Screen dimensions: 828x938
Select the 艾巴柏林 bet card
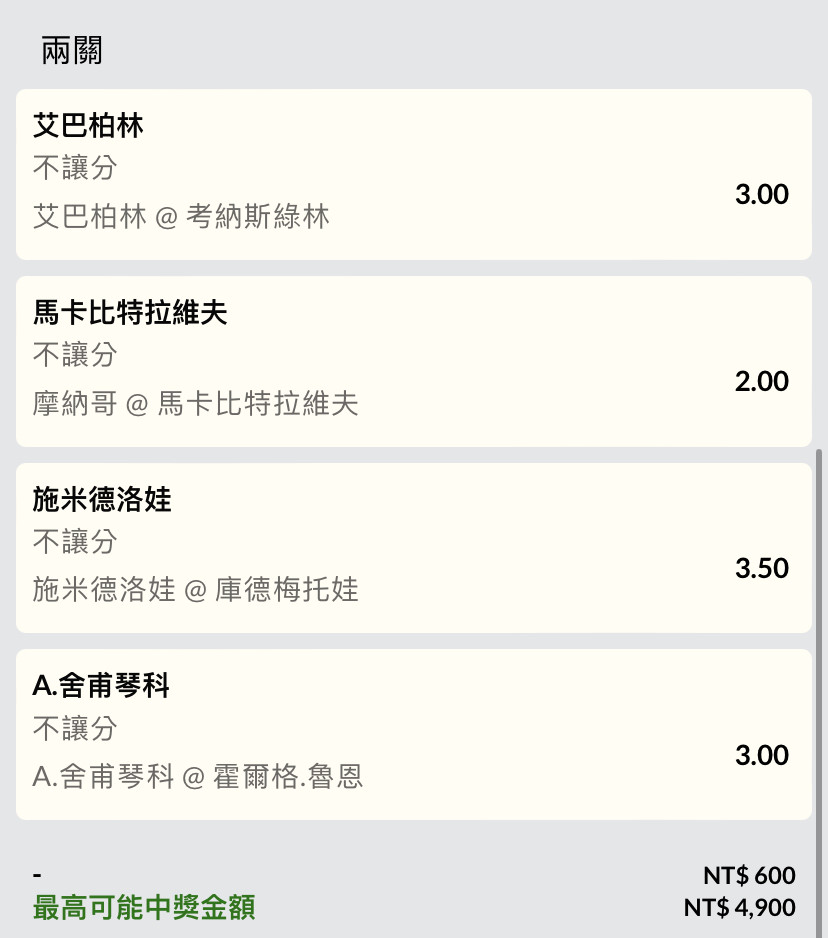pyautogui.click(x=413, y=174)
